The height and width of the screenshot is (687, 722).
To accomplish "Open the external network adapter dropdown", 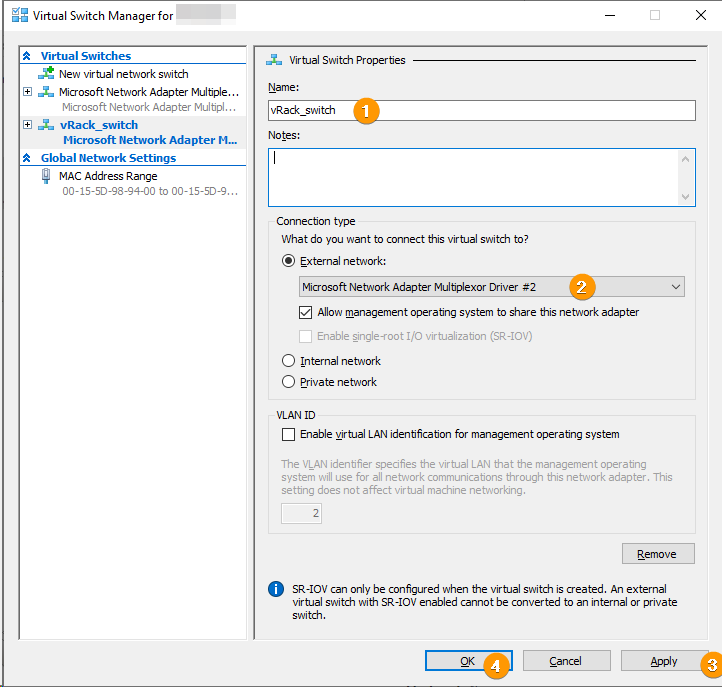I will pyautogui.click(x=492, y=287).
